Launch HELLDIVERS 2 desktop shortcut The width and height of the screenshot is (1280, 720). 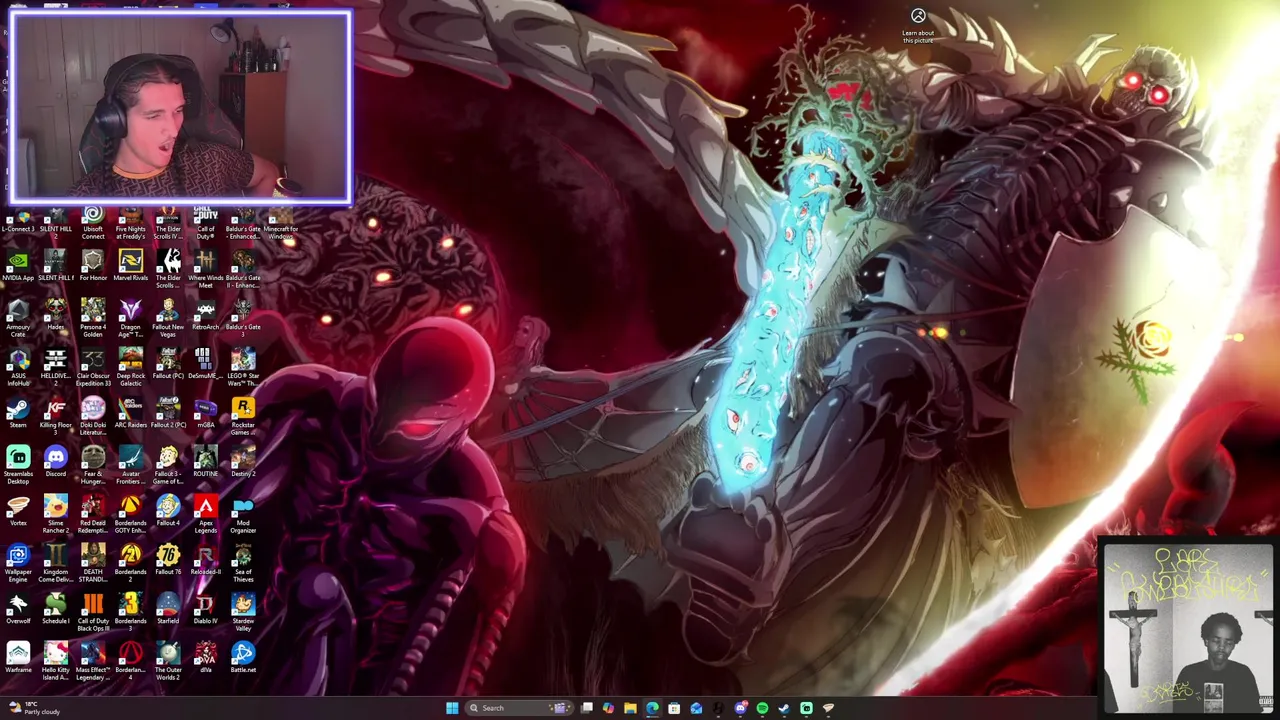pos(55,368)
